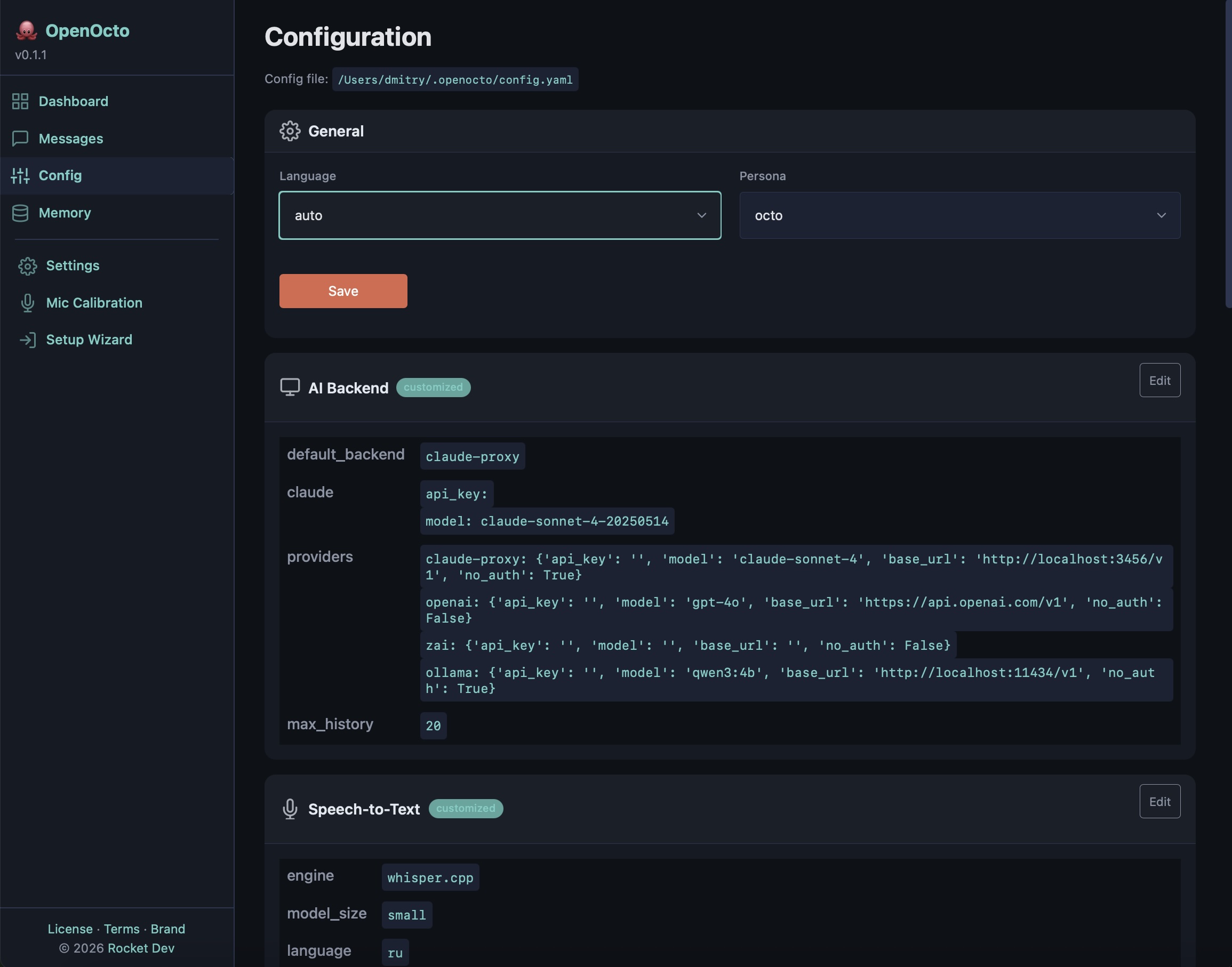
Task: Click the page vertical scrollbar
Action: (1229, 154)
